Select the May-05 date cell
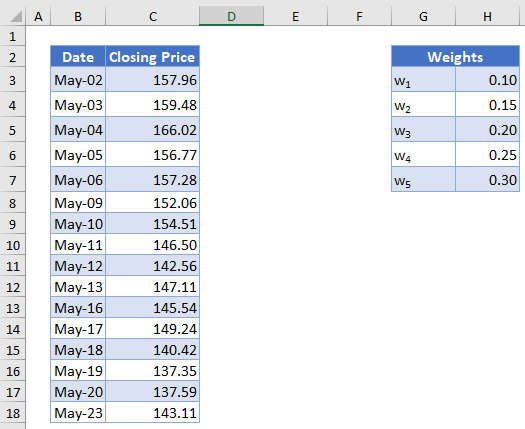This screenshot has width=525, height=429. [x=78, y=154]
